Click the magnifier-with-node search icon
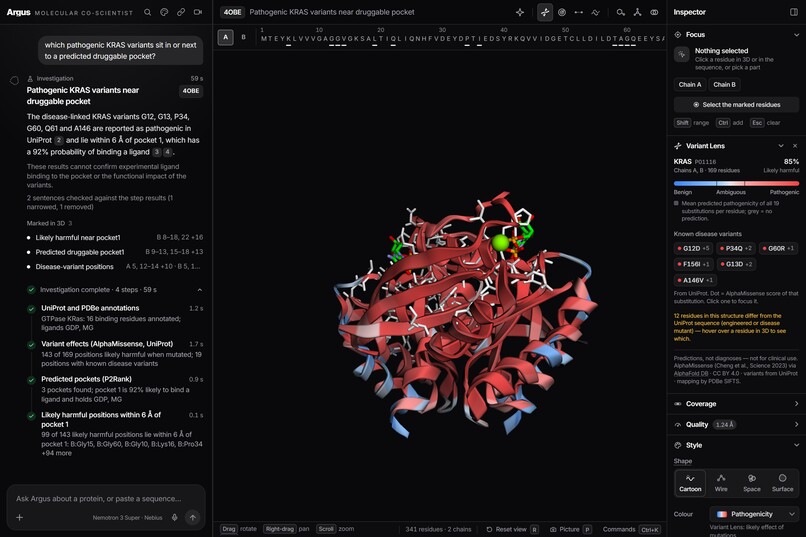806x537 pixels. coord(620,12)
